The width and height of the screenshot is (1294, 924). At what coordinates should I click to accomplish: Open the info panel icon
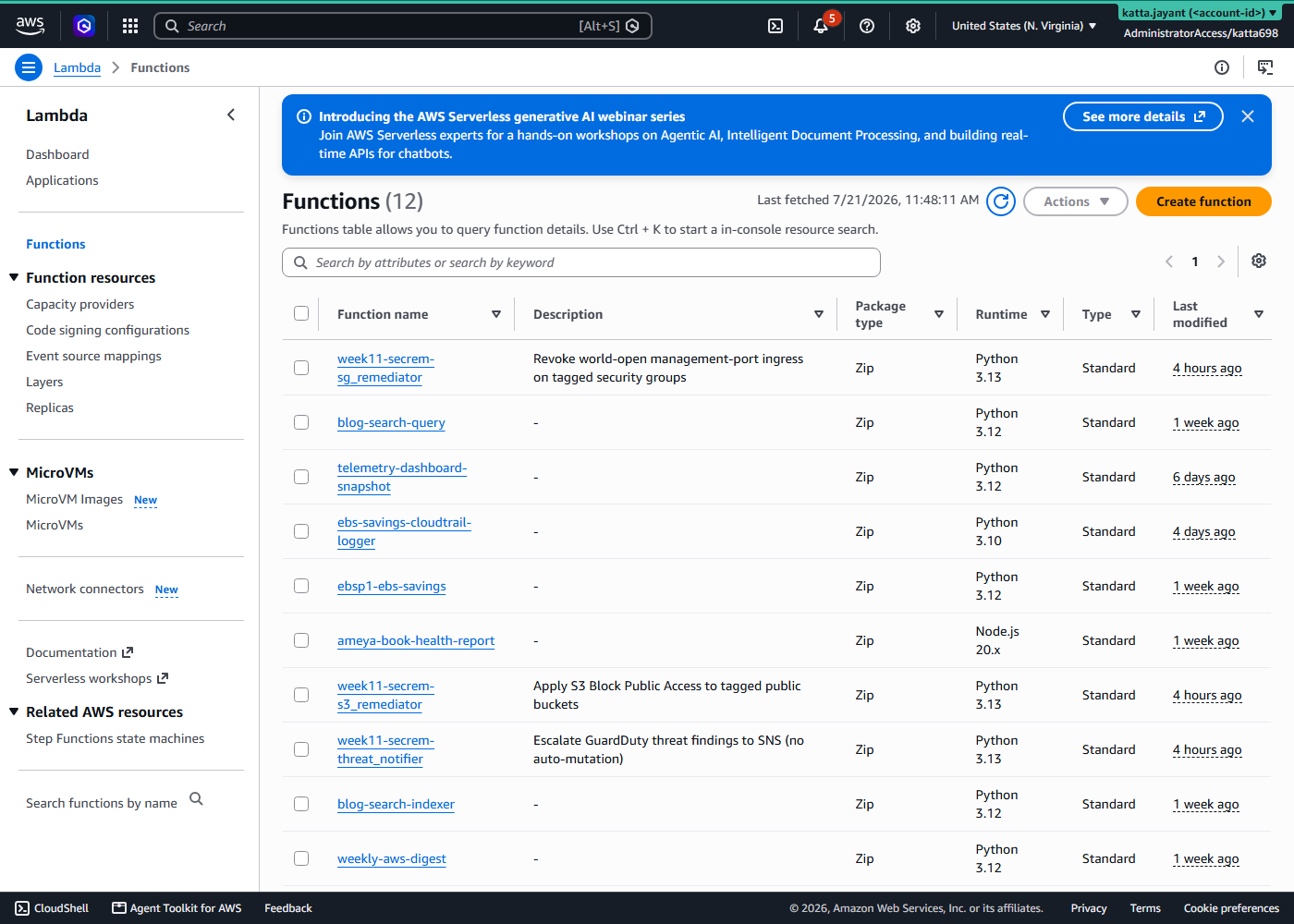(1222, 67)
